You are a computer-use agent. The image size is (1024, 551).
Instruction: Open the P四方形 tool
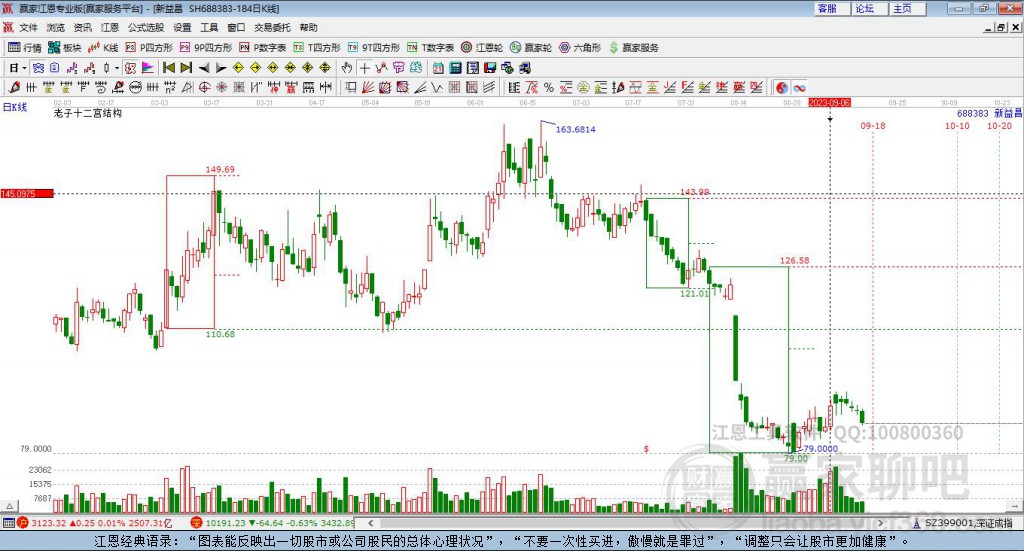click(149, 48)
